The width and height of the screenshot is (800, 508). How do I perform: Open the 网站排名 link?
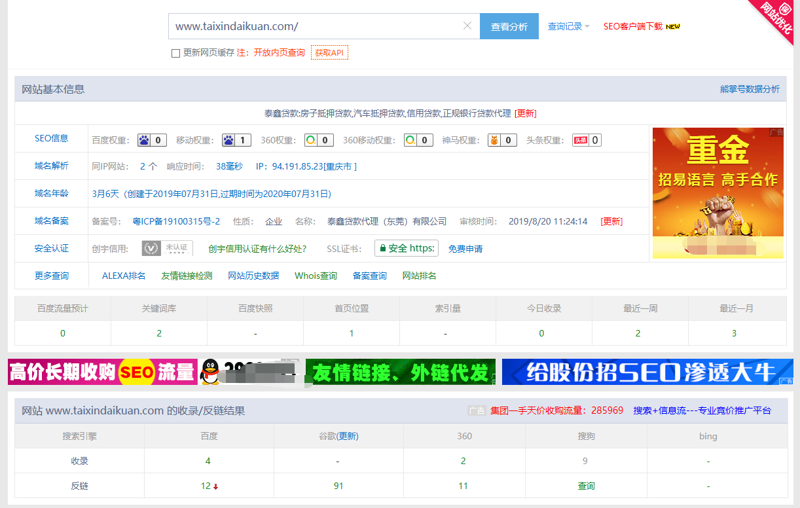point(419,276)
